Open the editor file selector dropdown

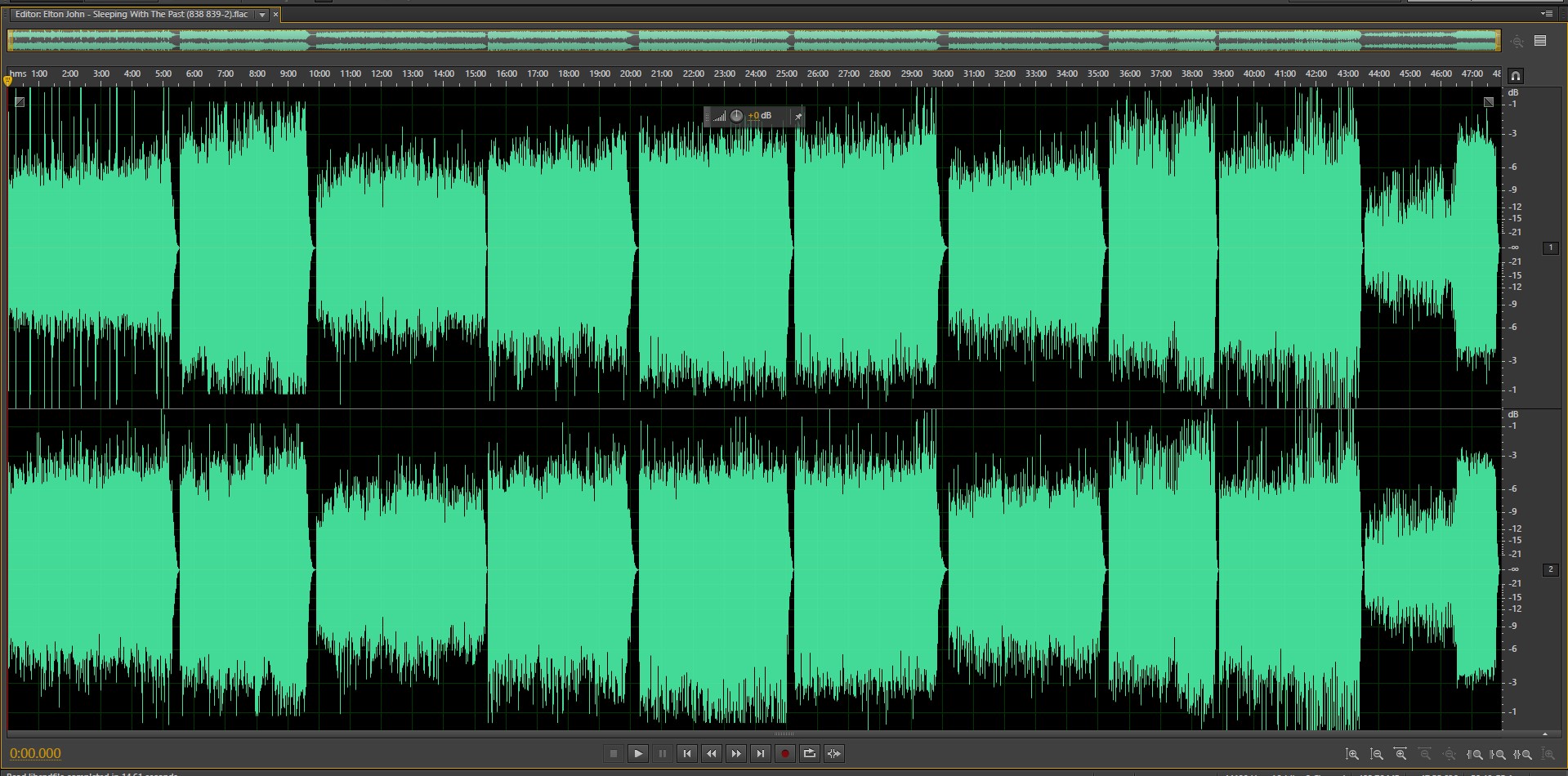262,15
